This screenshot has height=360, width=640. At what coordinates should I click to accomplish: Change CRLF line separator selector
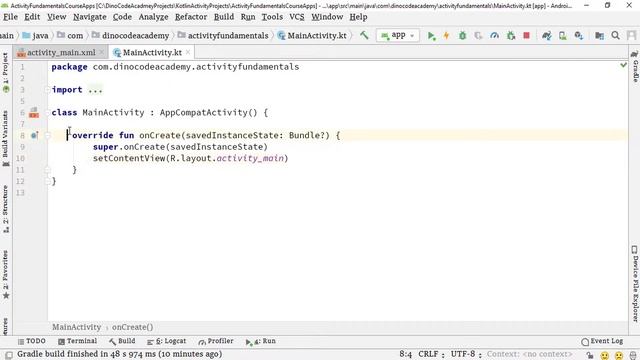[431, 354]
